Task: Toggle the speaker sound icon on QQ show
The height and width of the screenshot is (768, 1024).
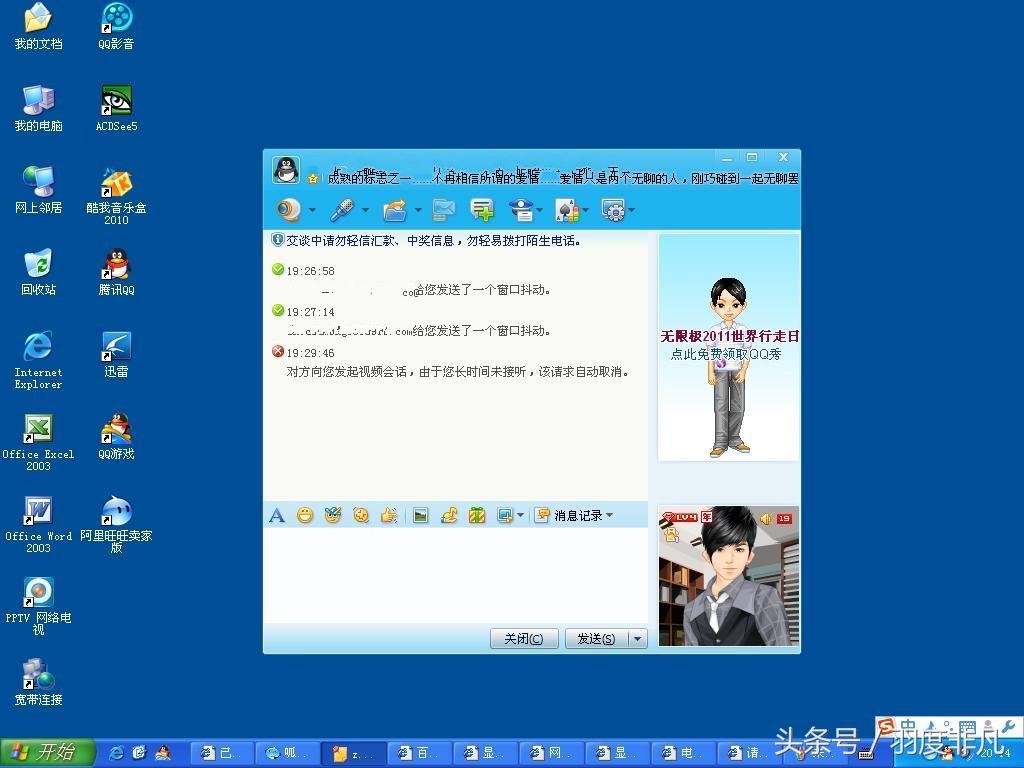Action: (766, 518)
